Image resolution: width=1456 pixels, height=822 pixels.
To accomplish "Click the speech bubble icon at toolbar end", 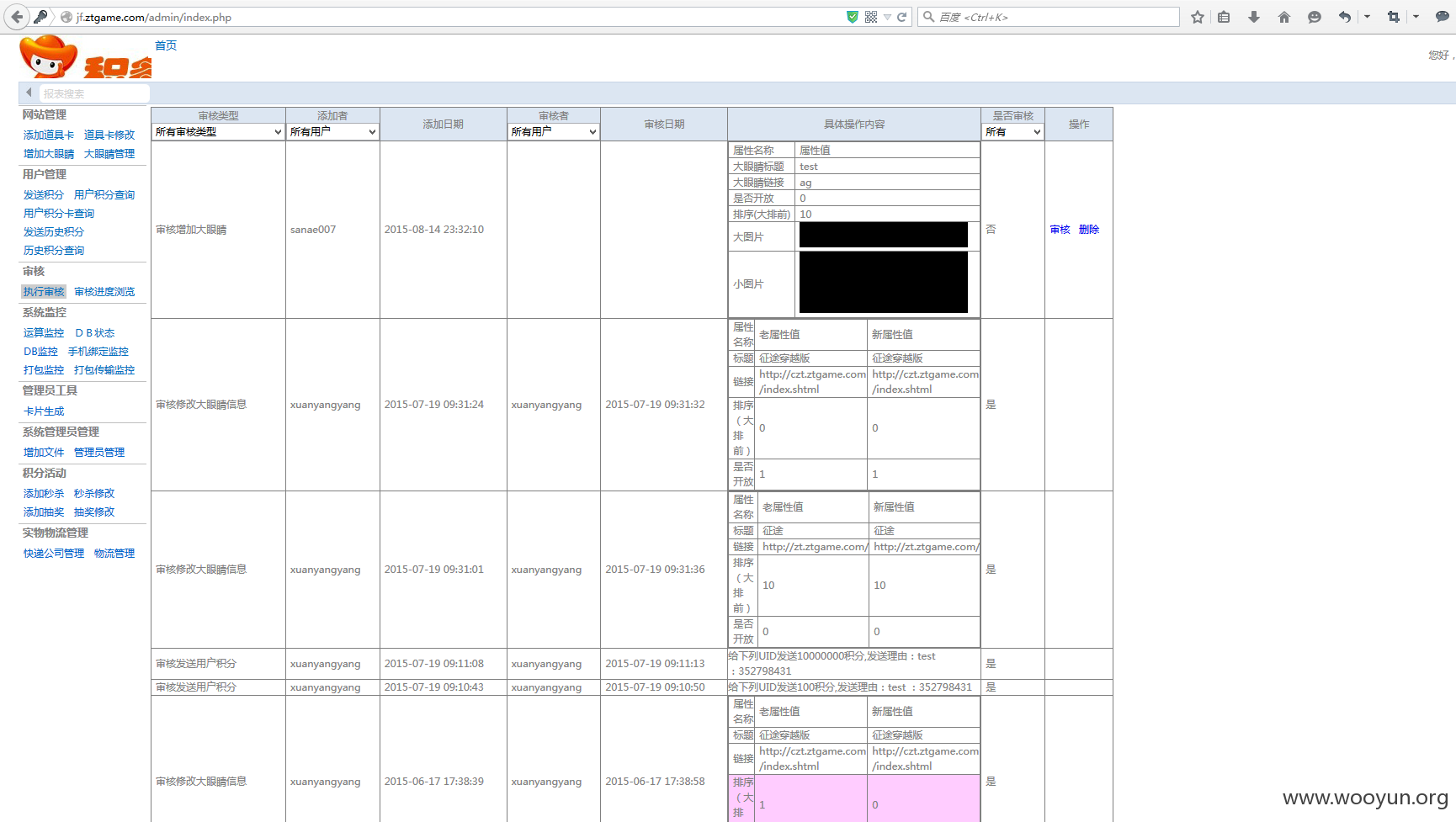I will pyautogui.click(x=1442, y=17).
